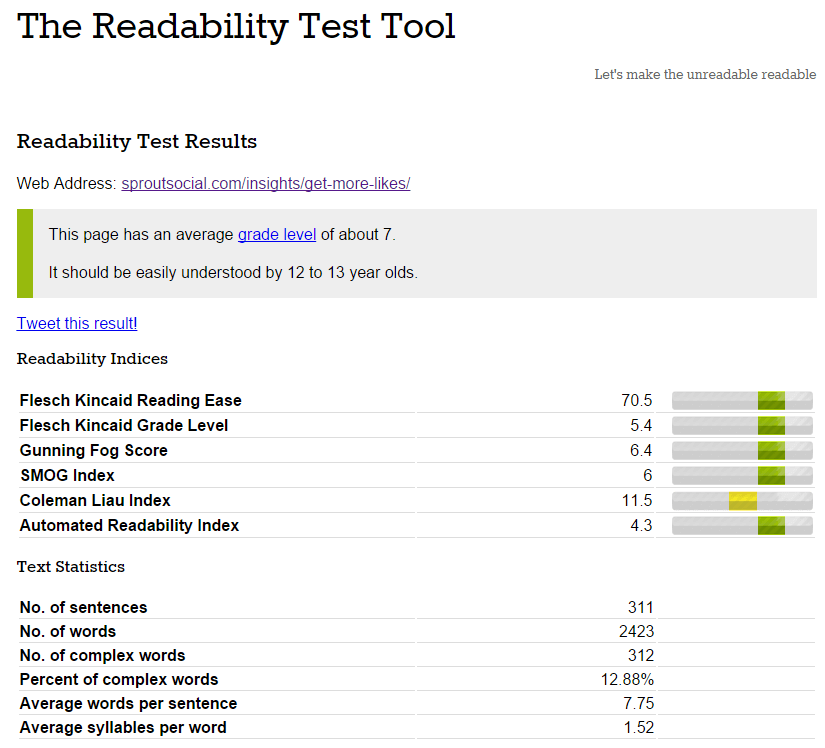The width and height of the screenshot is (825, 748).
Task: Click the 12 to 13 year olds sentence
Action: click(x=233, y=273)
